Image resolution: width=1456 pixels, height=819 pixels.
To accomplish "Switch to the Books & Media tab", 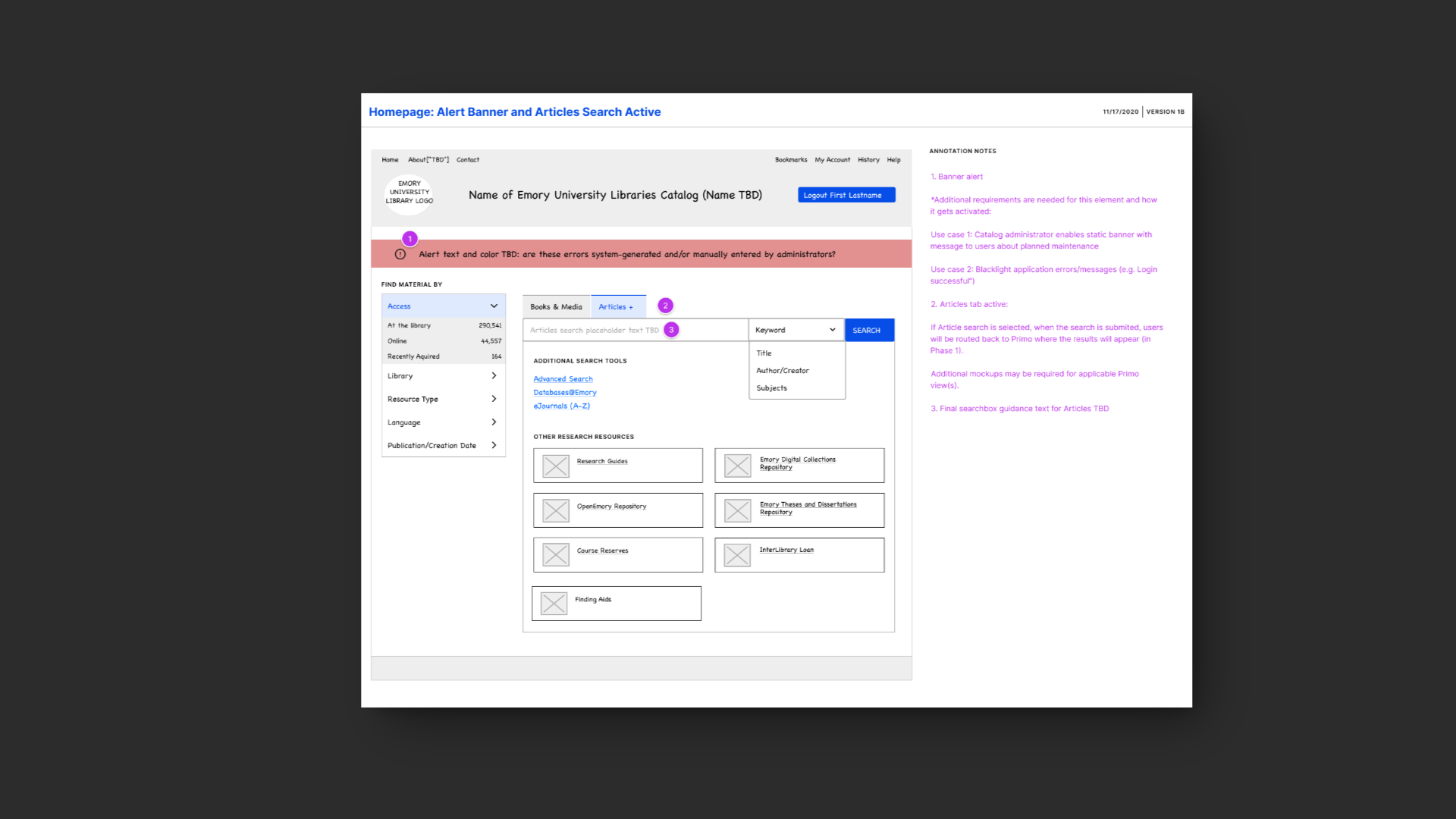I will [x=556, y=307].
